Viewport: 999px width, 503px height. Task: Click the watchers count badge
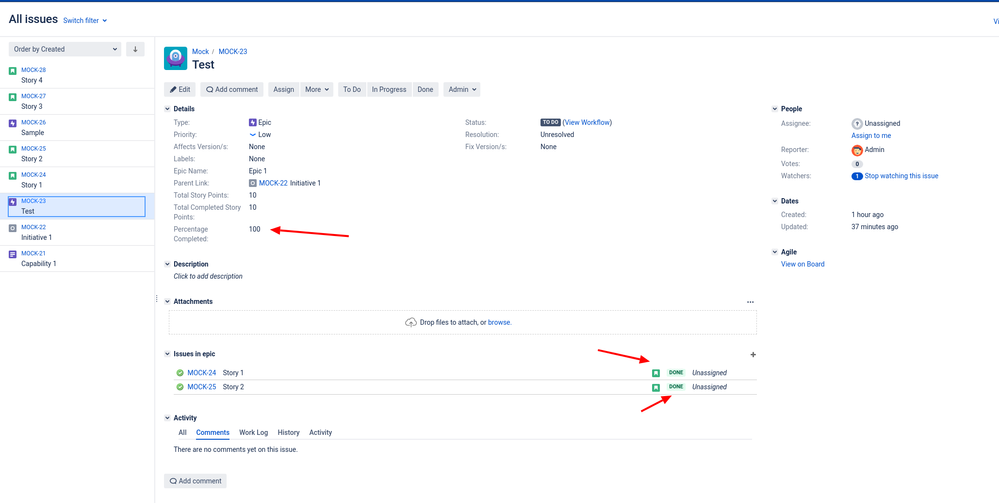[857, 176]
